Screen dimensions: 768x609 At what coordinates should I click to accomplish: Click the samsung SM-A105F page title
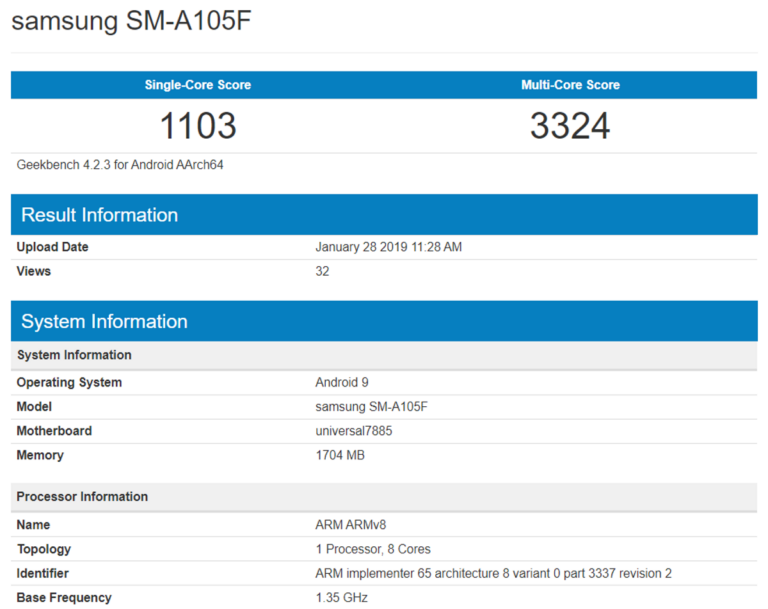(131, 22)
